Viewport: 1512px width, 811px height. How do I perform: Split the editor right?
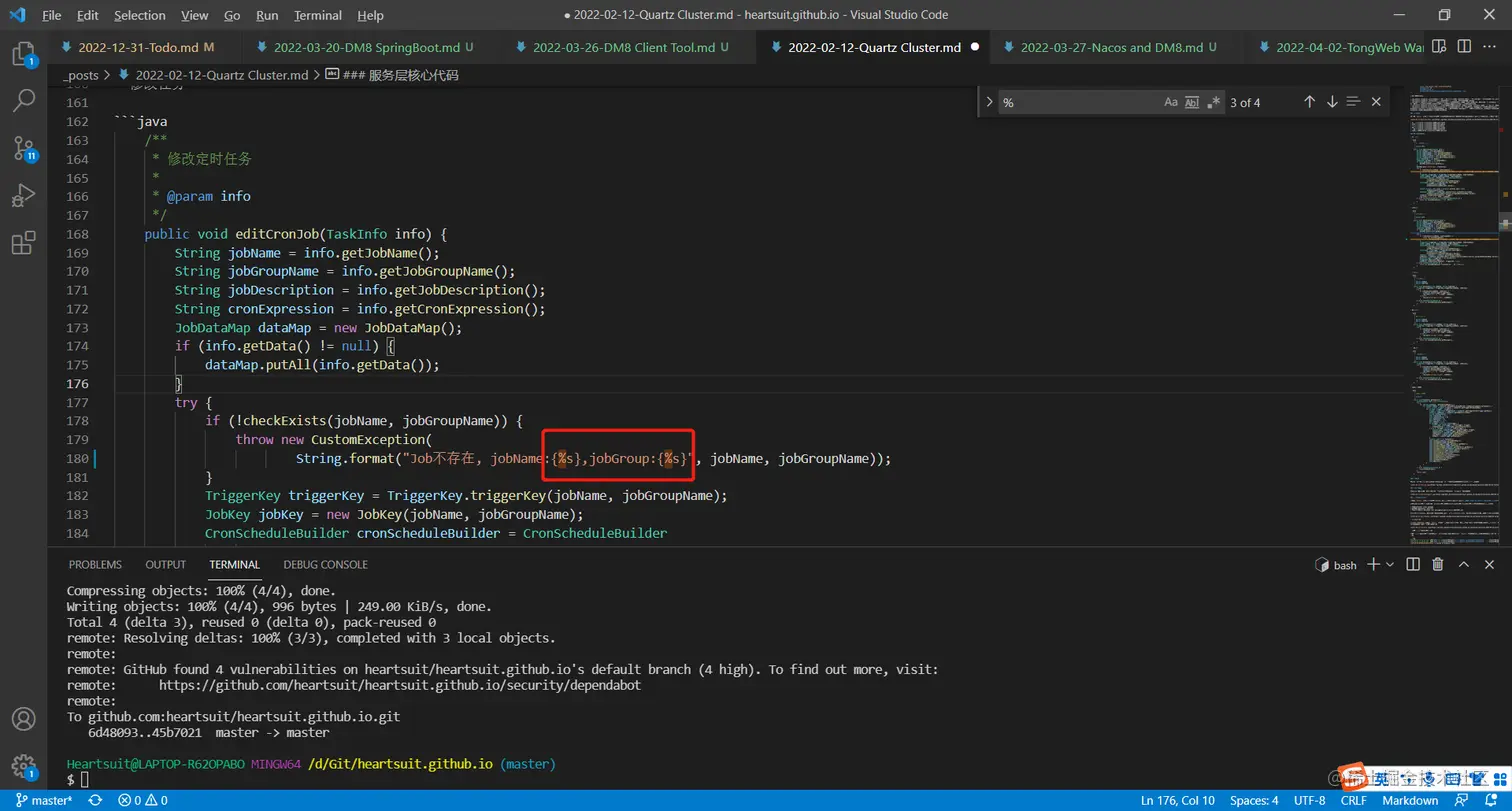click(1464, 46)
